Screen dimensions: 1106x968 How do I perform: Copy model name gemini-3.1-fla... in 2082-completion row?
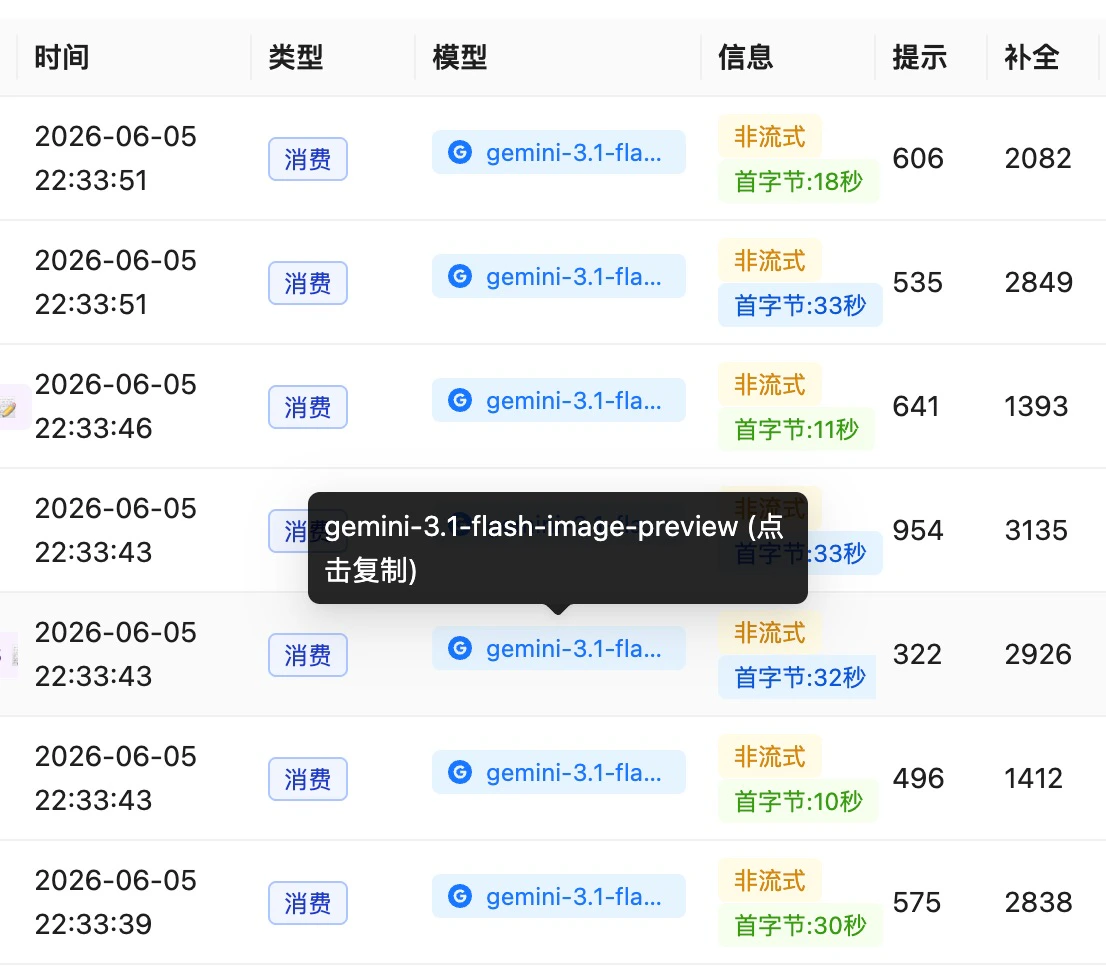559,152
